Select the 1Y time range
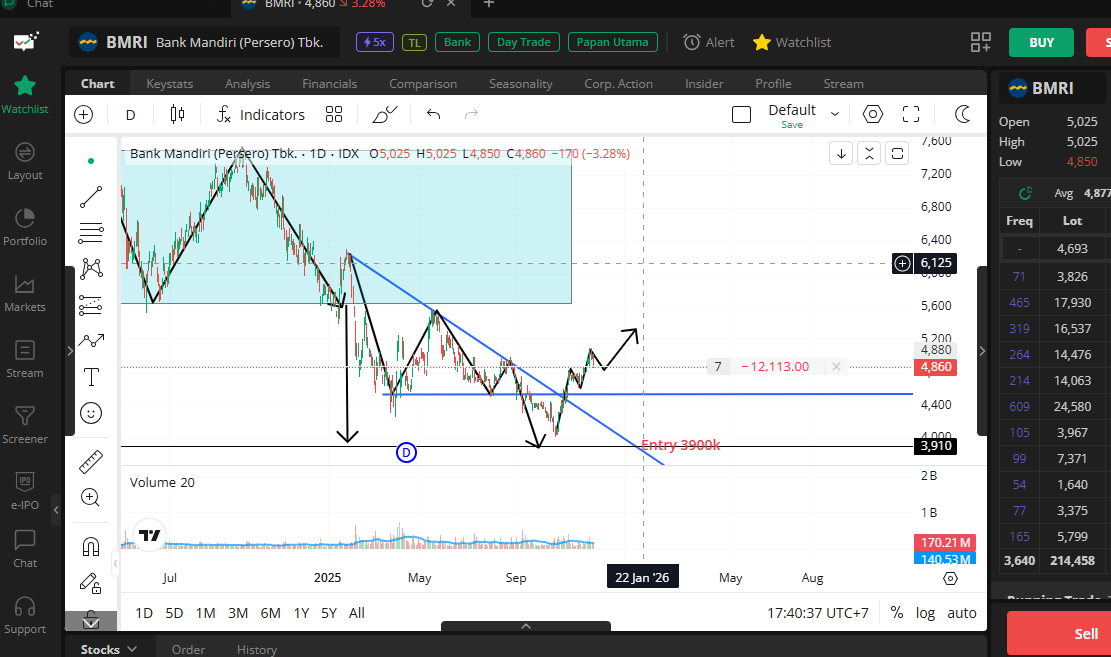Image resolution: width=1111 pixels, height=657 pixels. [x=301, y=612]
